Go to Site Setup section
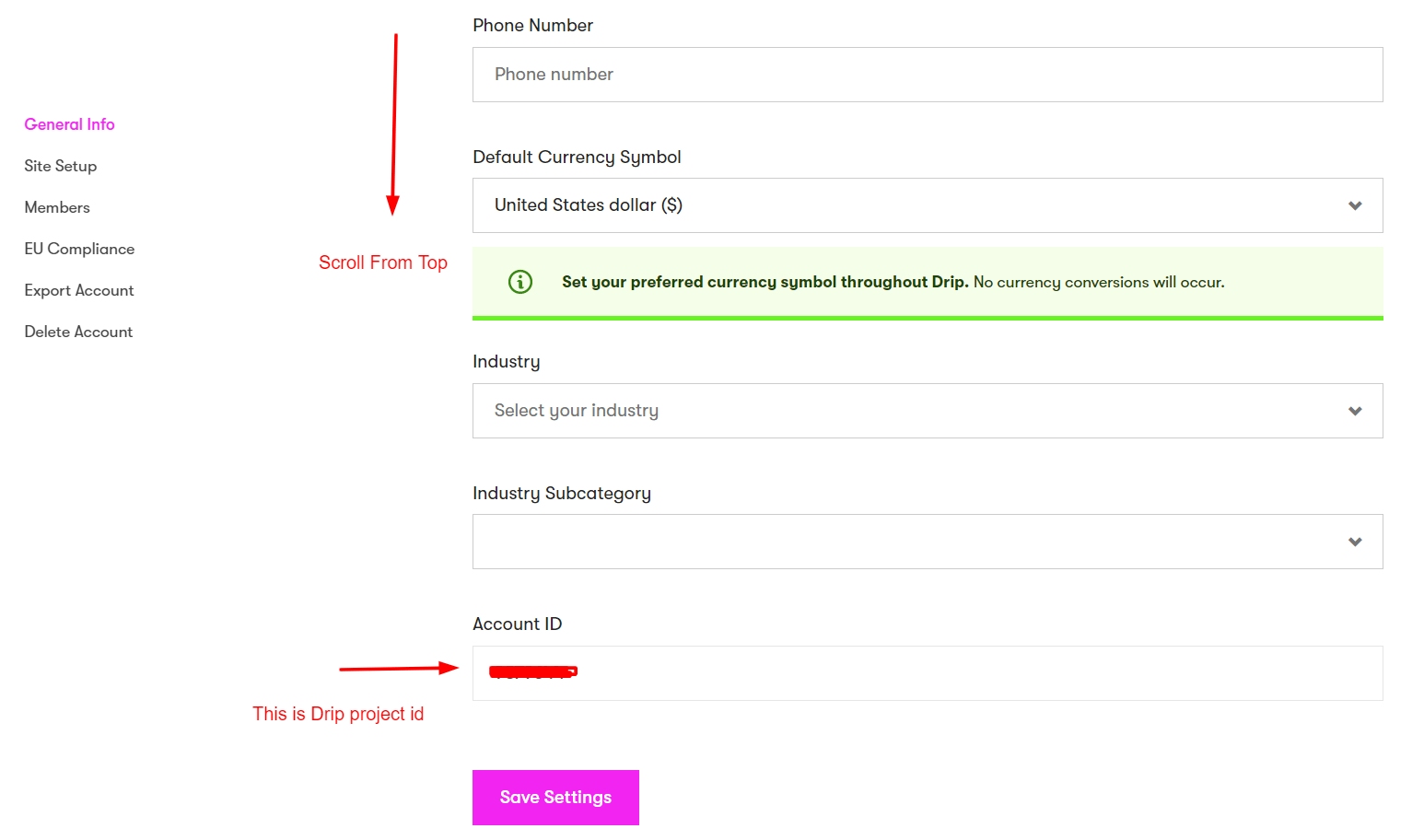The width and height of the screenshot is (1424, 840). pyautogui.click(x=61, y=166)
